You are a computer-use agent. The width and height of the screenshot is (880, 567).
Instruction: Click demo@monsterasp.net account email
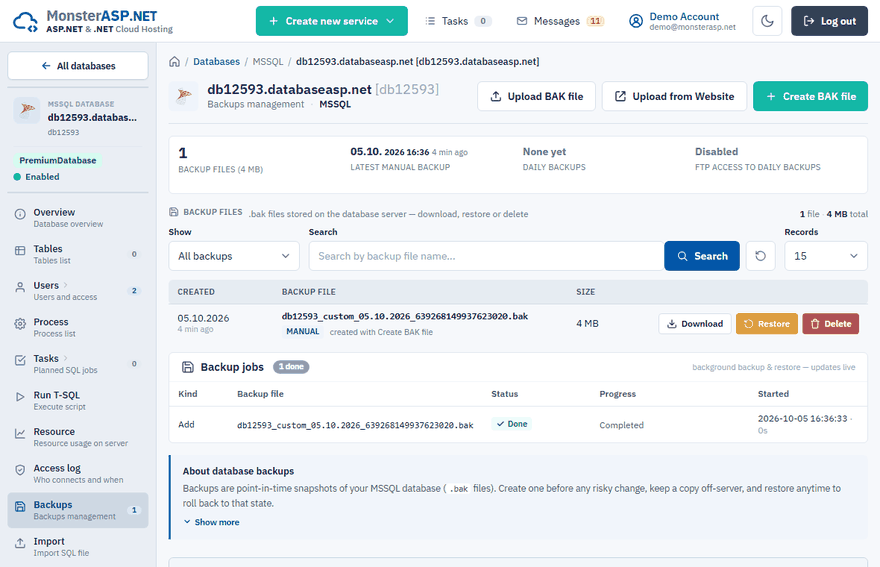click(x=692, y=27)
